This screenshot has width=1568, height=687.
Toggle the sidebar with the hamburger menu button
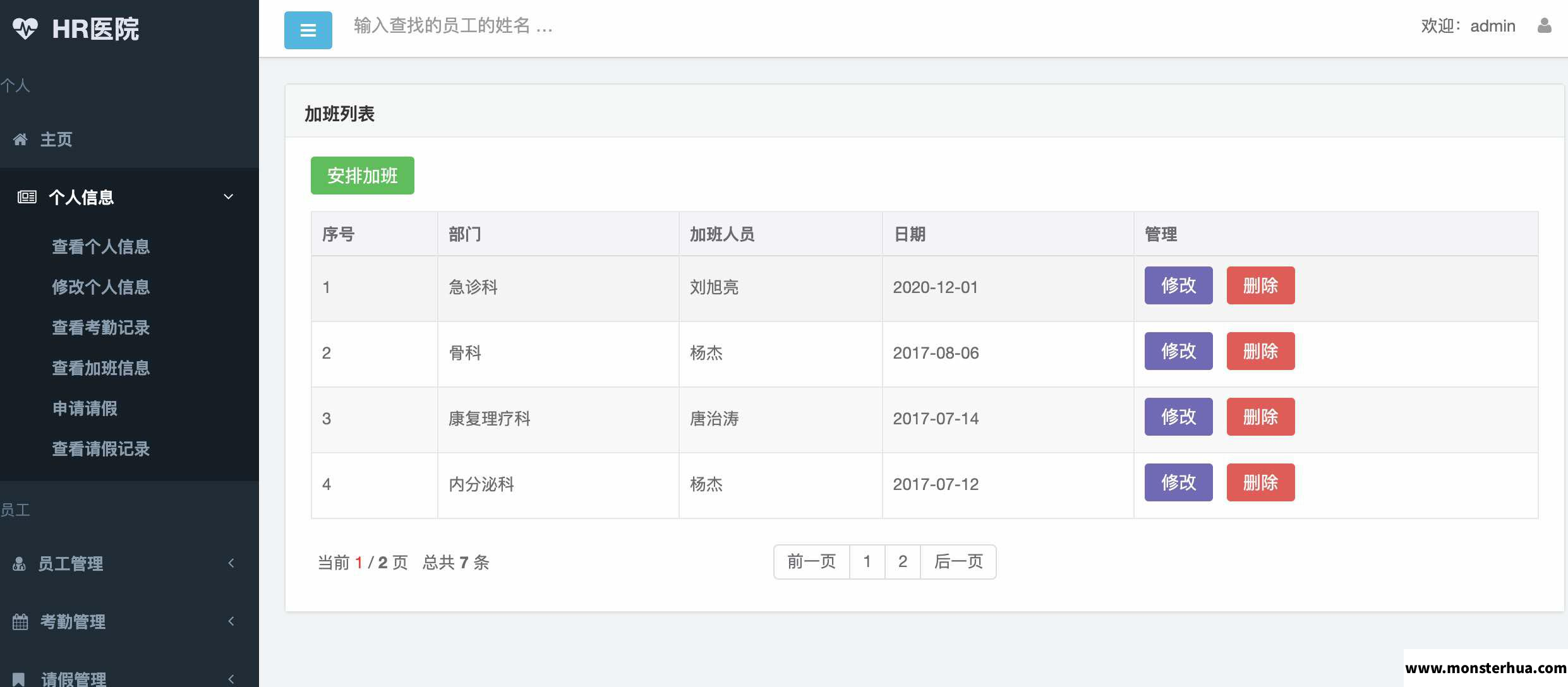[308, 30]
